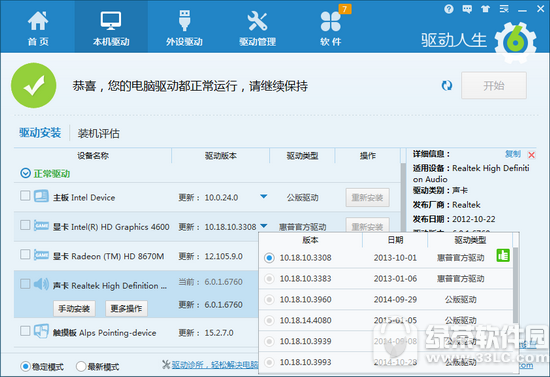The height and width of the screenshot is (377, 550).
Task: Click the help question mark icon
Action: point(449,9)
